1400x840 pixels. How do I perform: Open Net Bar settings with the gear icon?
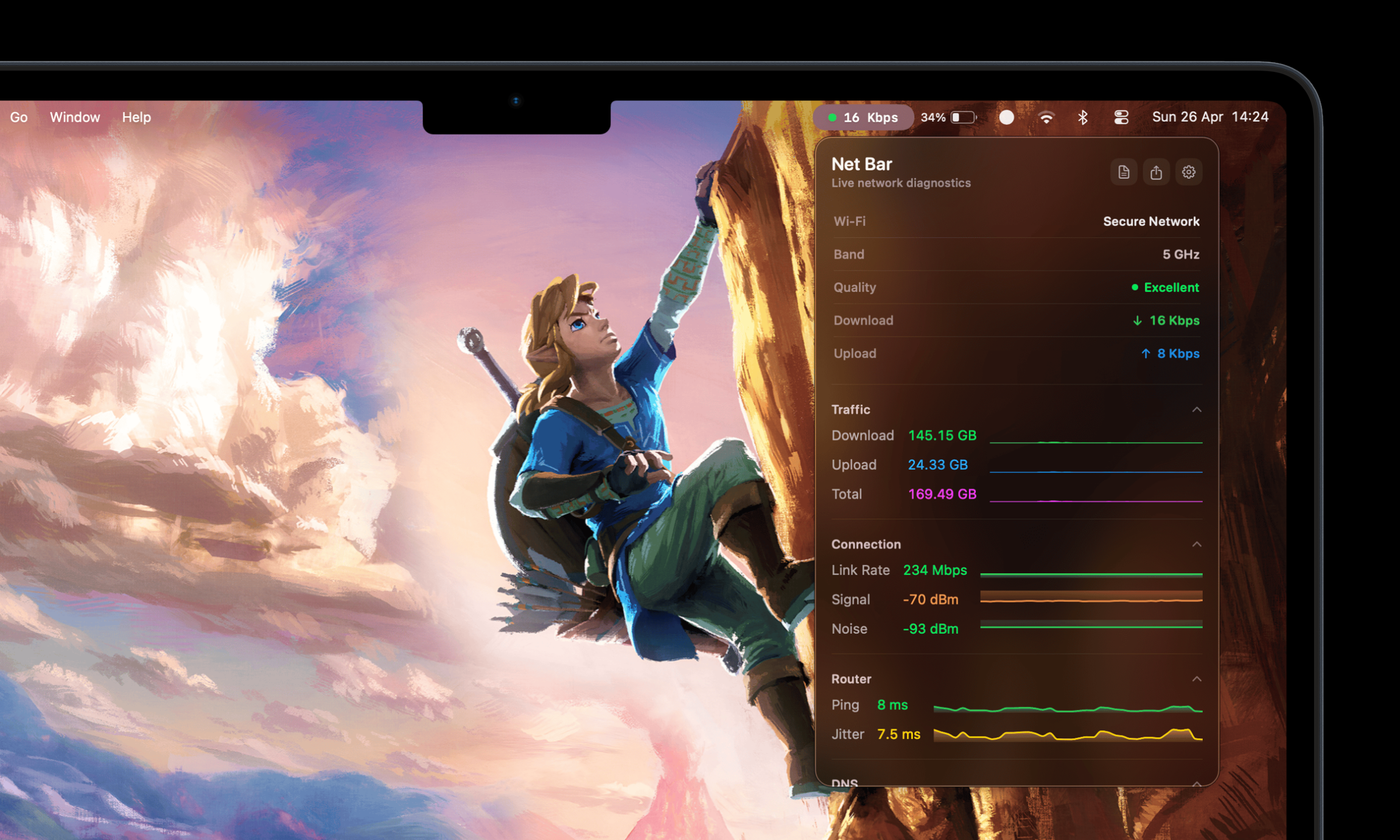click(x=1188, y=172)
